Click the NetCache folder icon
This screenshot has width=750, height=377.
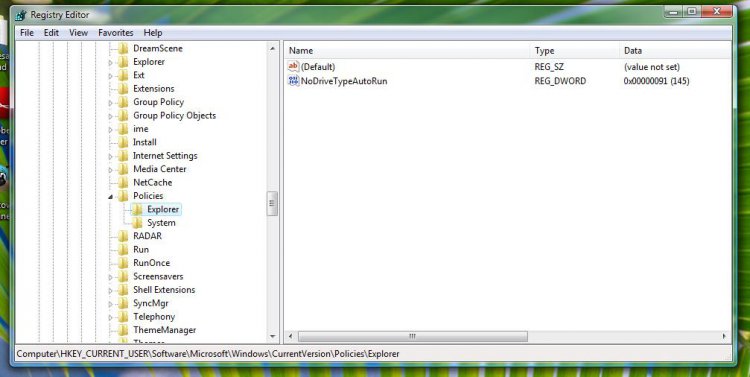[x=123, y=182]
